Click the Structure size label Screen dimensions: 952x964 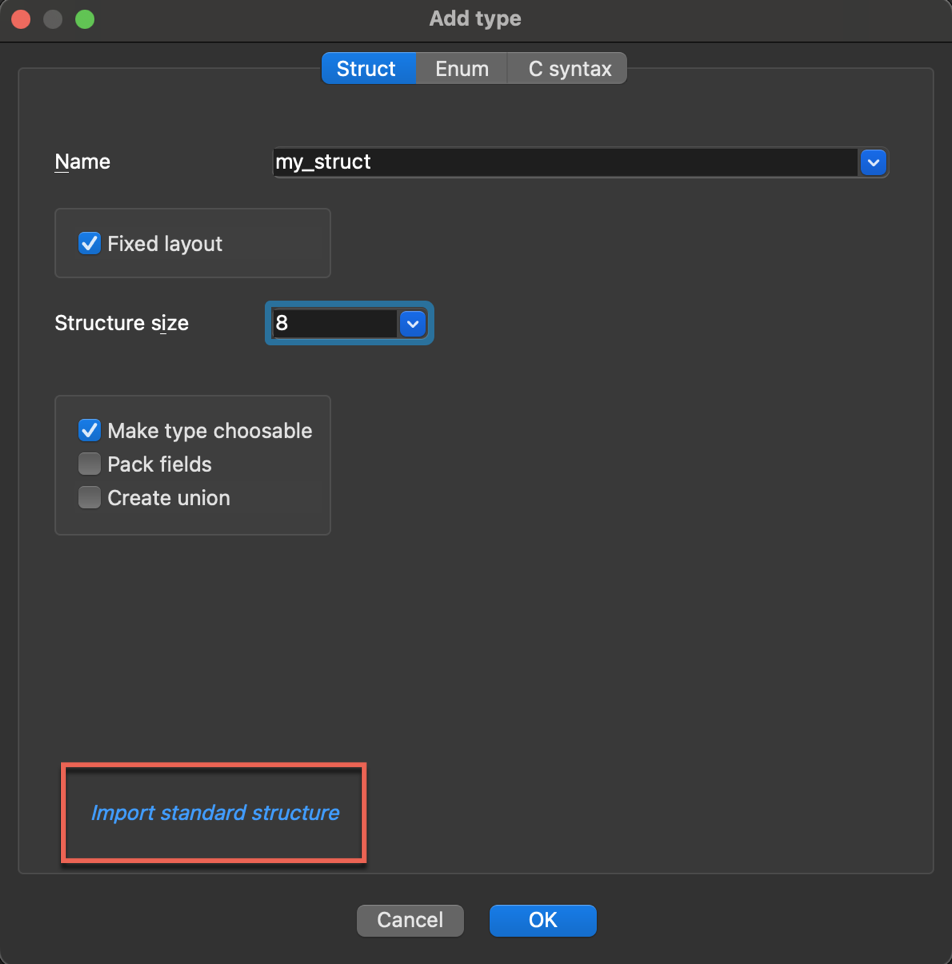click(121, 323)
